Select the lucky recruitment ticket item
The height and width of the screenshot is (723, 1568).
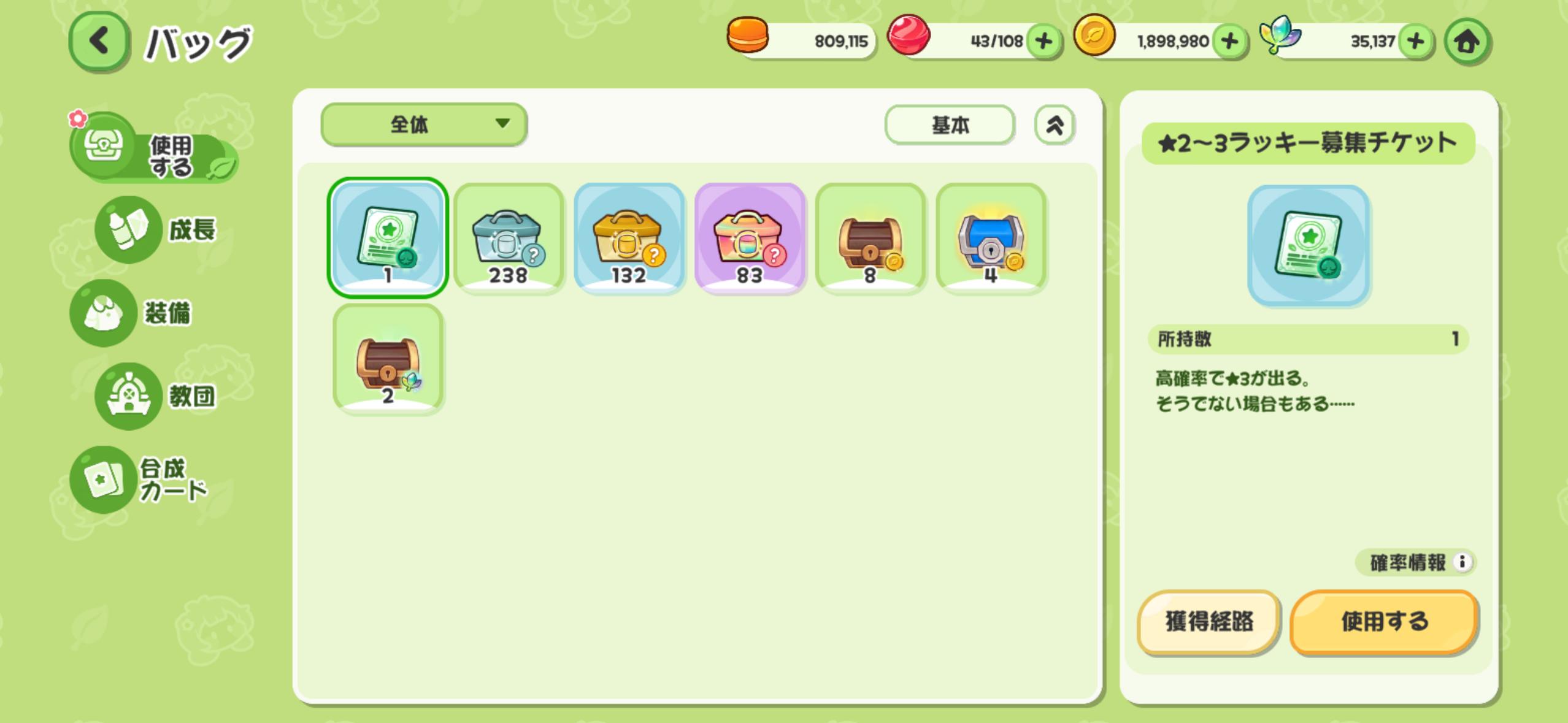coord(388,238)
